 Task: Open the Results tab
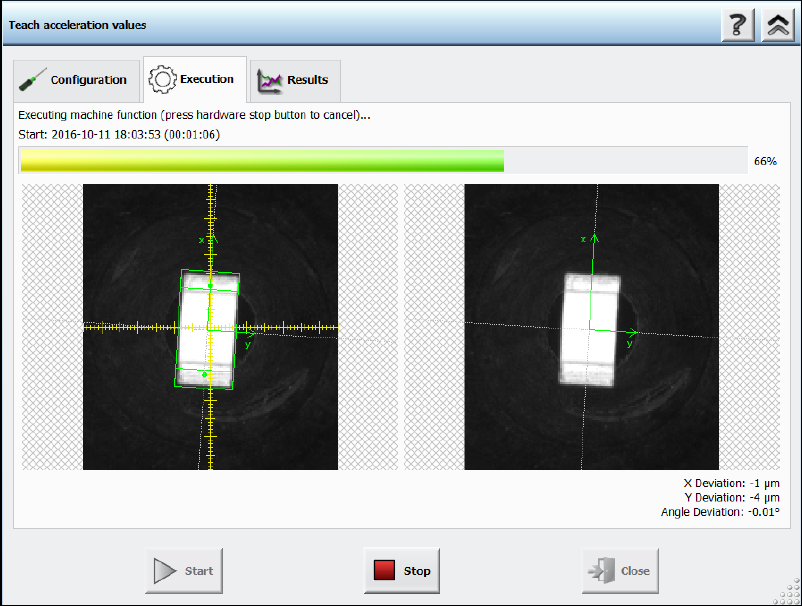[307, 80]
